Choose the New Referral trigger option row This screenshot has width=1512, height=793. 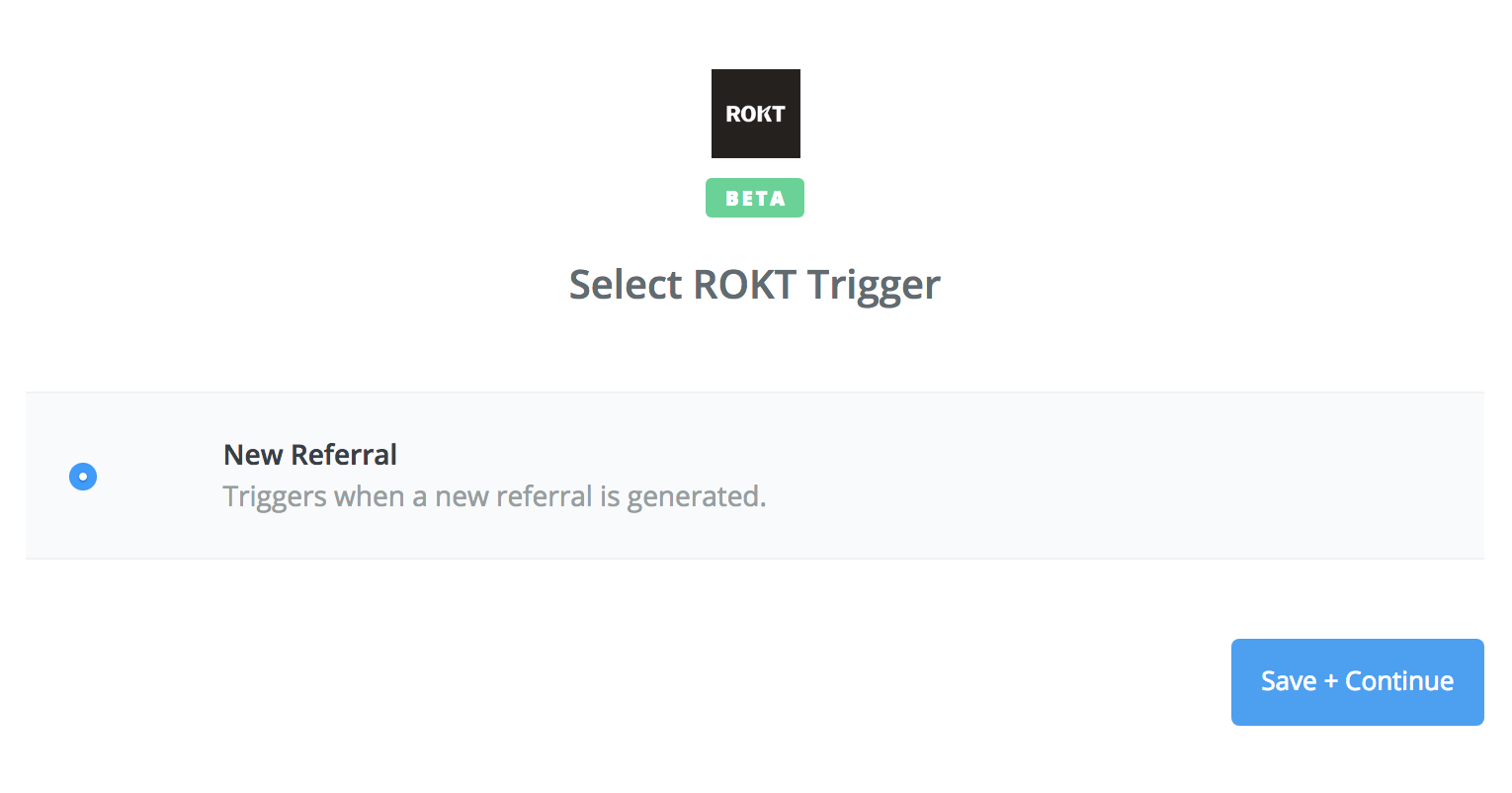click(x=755, y=476)
